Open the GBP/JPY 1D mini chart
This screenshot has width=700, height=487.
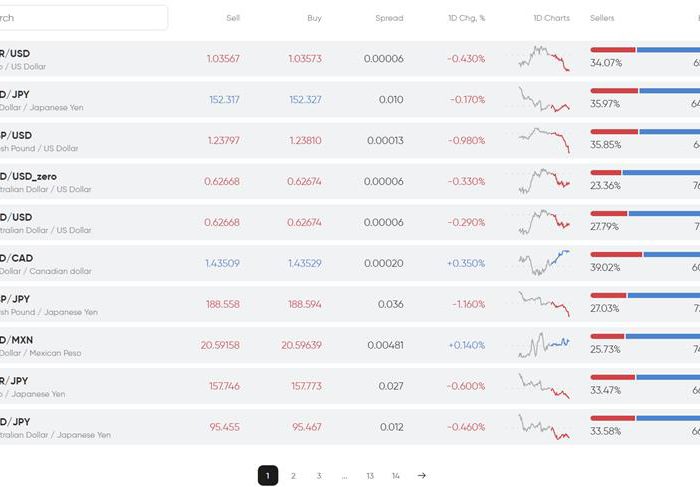544,304
